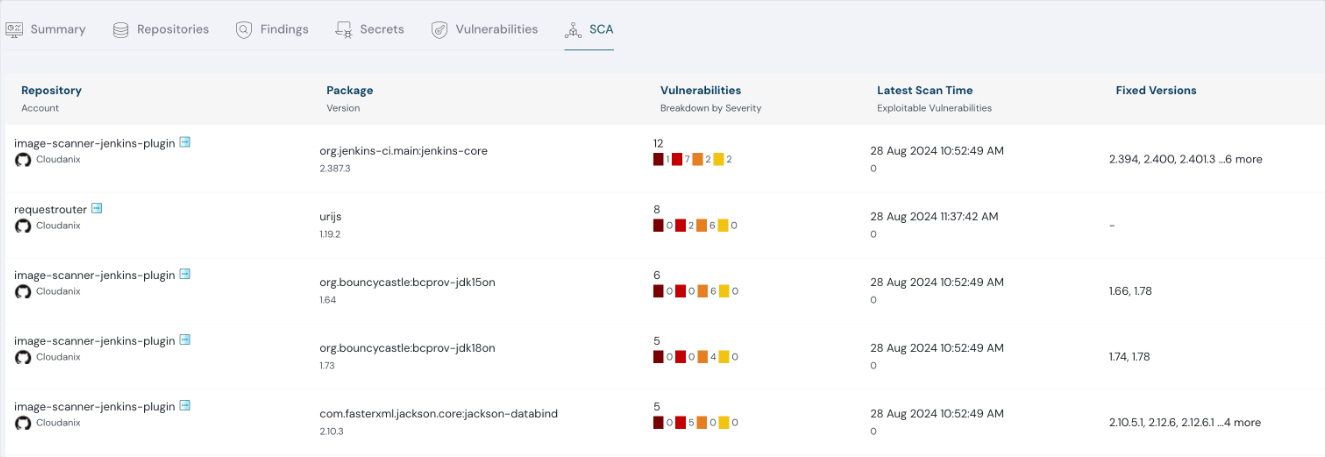Sort by the Vulnerabilities column header
Viewport: 1325px width, 457px height.
tap(700, 90)
